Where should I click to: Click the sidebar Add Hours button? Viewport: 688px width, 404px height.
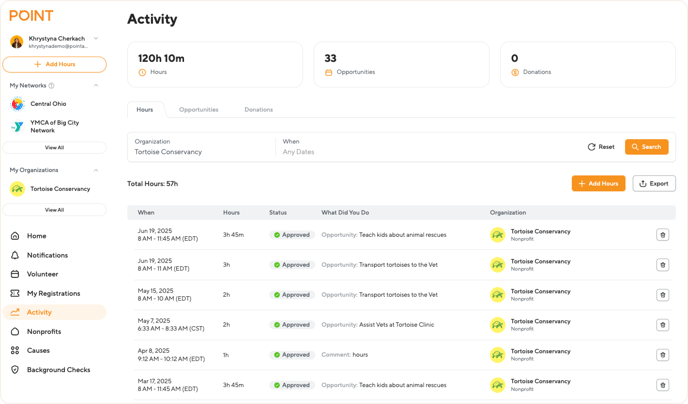(54, 64)
